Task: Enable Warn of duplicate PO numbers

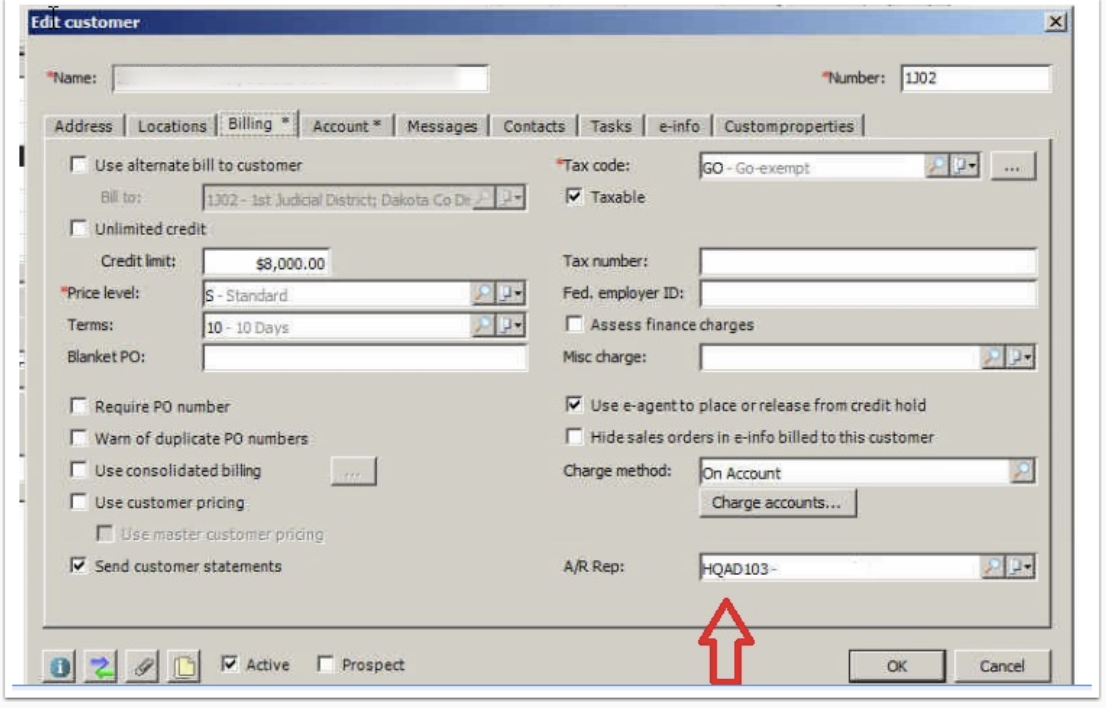Action: (78, 438)
